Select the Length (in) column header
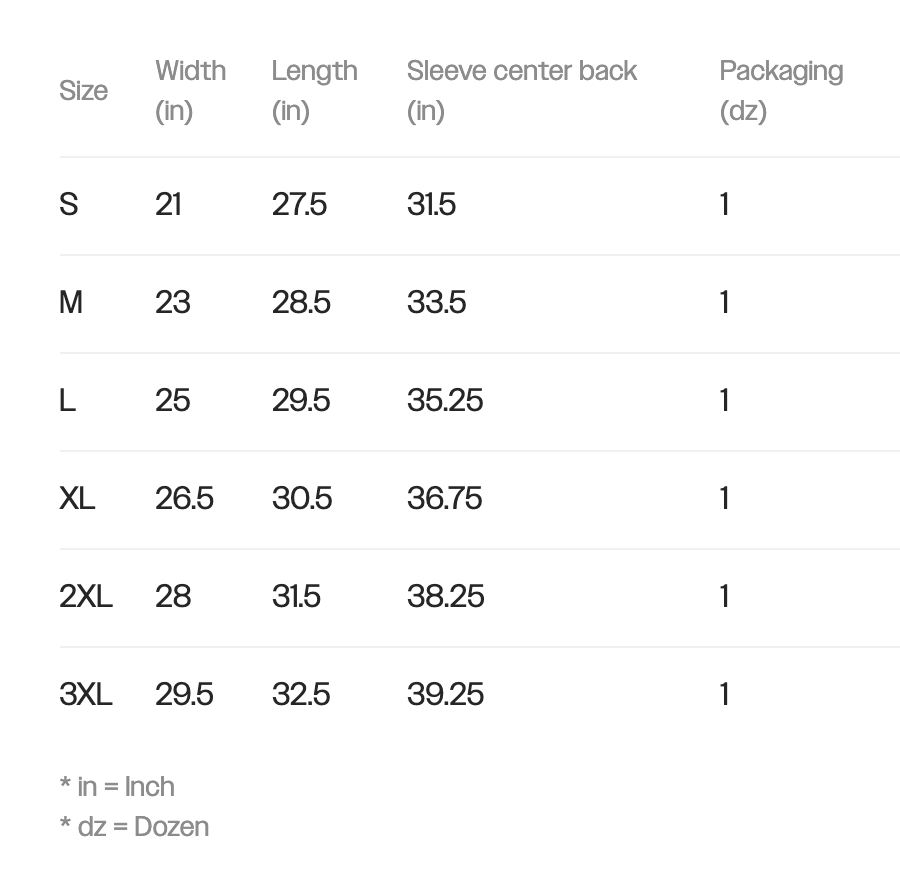Image resolution: width=900 pixels, height=888 pixels. [x=314, y=90]
